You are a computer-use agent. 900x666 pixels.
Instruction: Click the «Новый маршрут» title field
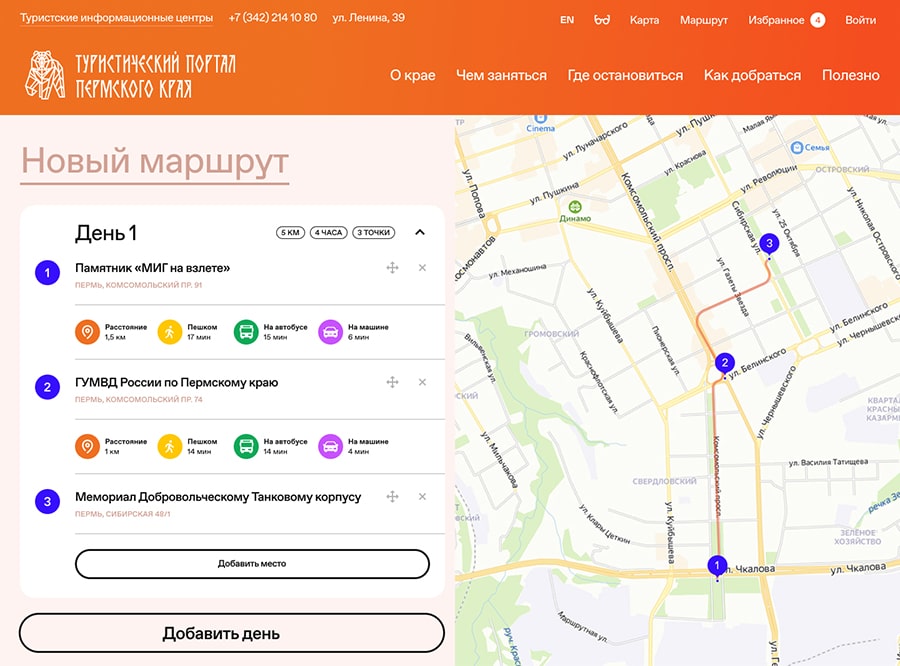(x=155, y=161)
